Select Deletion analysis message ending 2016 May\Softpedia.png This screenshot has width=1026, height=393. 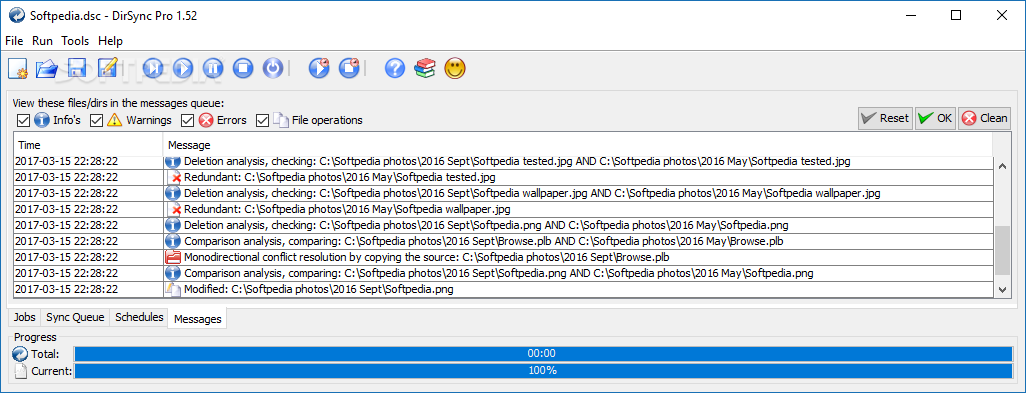tap(578, 225)
